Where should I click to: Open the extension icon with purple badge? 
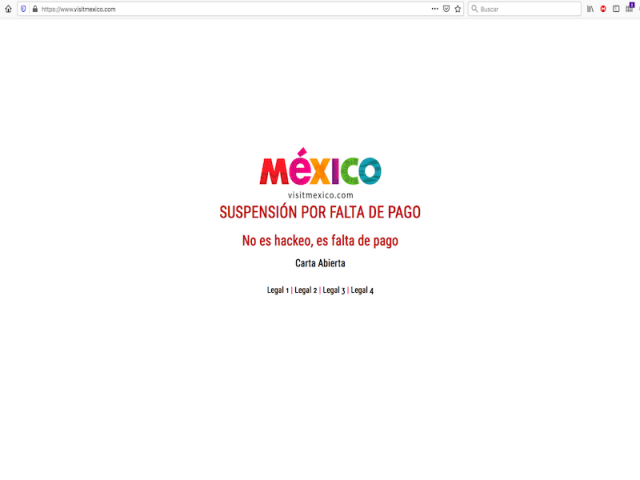coord(630,8)
